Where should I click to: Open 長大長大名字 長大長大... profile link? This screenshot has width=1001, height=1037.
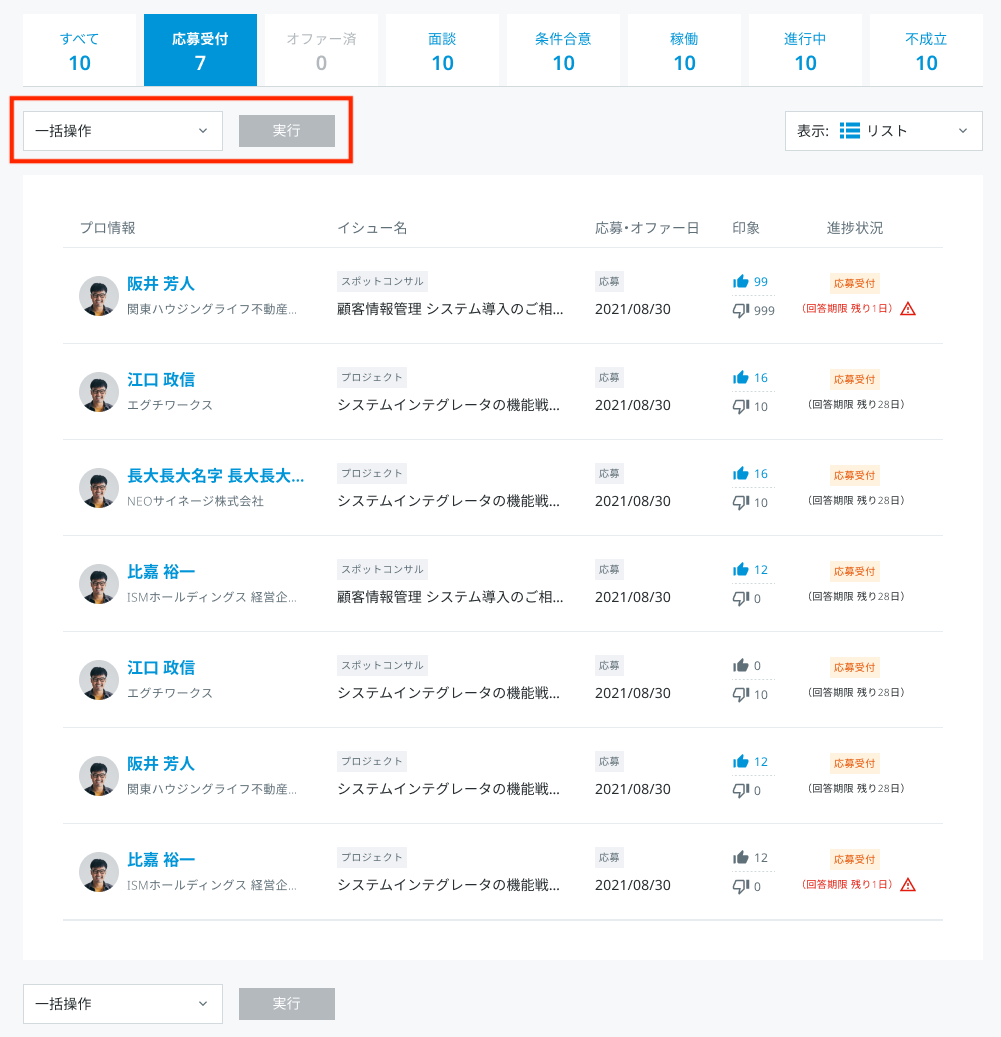point(216,476)
